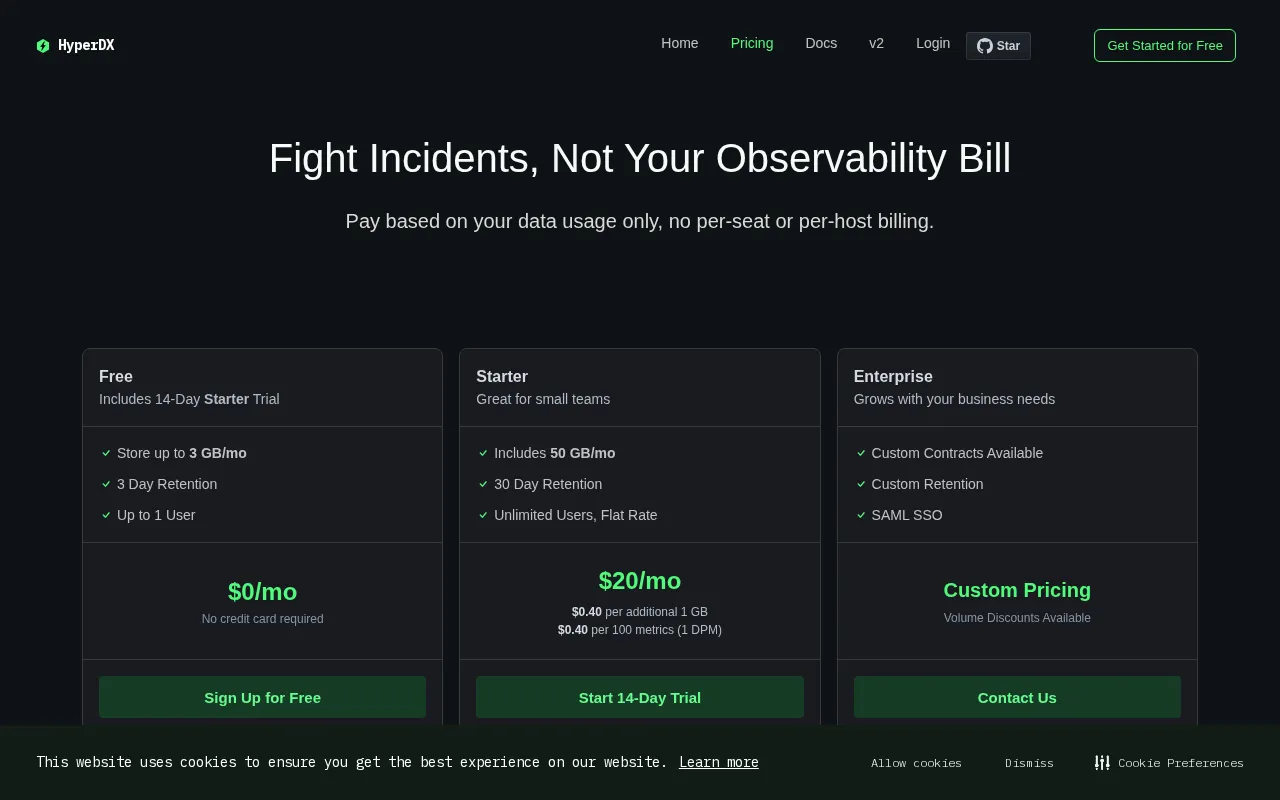Screen dimensions: 1280x800
Task: Click '$0.40 per 100 metrics (1 DPM)' text
Action: click(x=640, y=630)
